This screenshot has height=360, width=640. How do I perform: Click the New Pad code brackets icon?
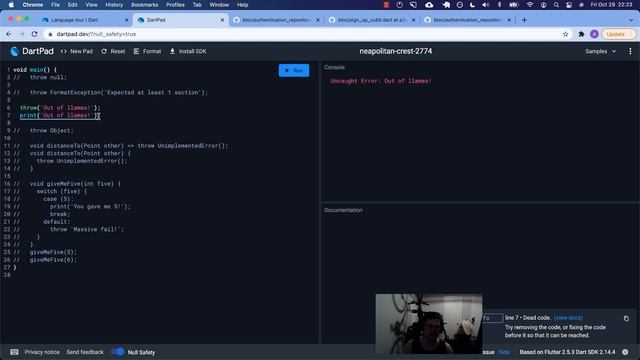click(64, 51)
